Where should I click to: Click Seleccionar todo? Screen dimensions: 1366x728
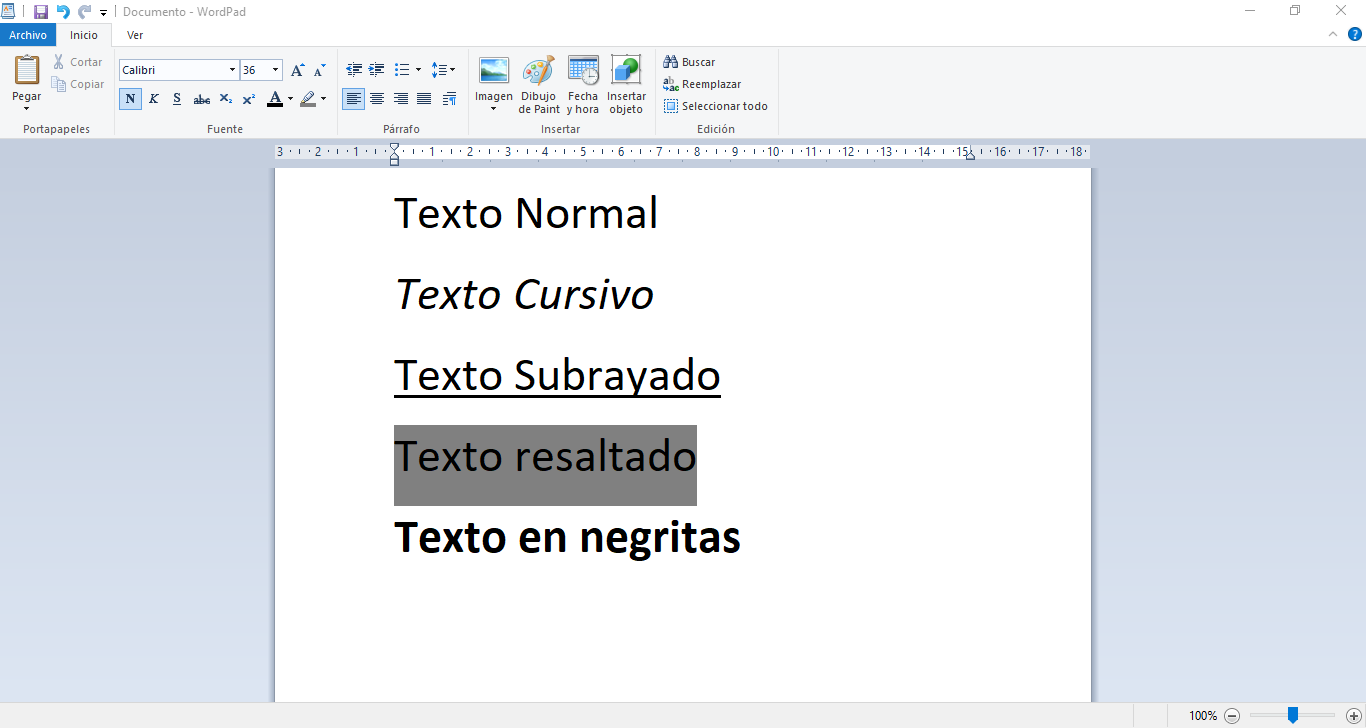(x=716, y=106)
